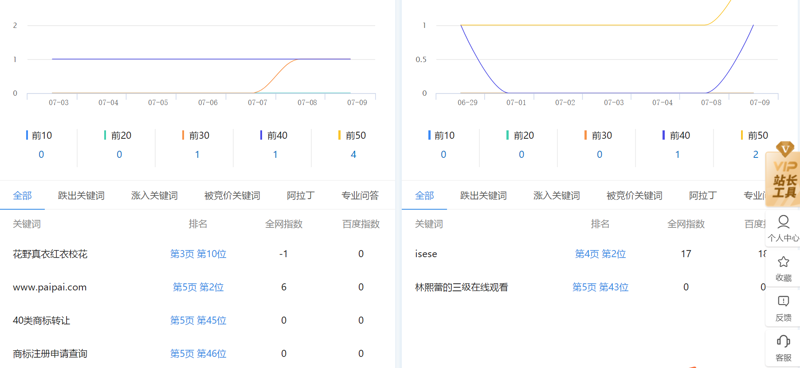This screenshot has height=368, width=800.
Task: Click keyword 花野真衣红衣校花
Action: click(x=50, y=254)
